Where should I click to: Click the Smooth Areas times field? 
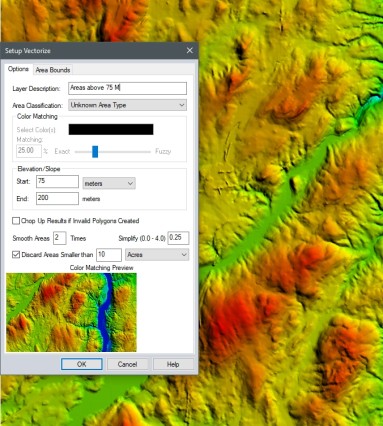coord(60,238)
